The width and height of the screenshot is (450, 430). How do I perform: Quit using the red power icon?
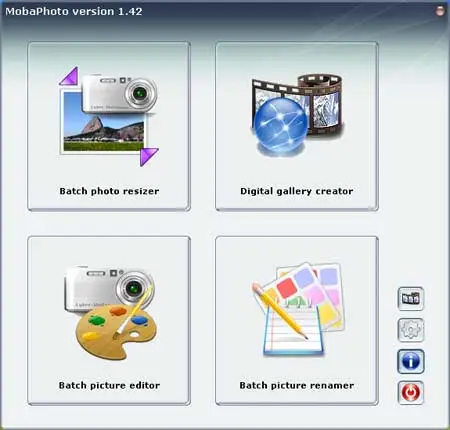tap(411, 392)
